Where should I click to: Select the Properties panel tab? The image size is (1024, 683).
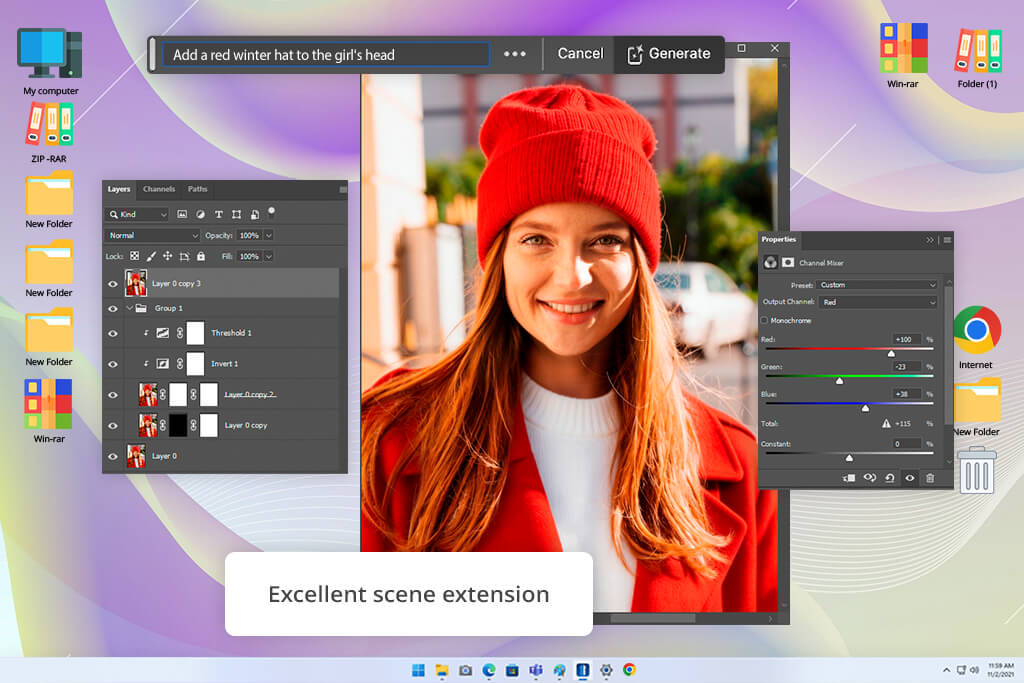[778, 240]
